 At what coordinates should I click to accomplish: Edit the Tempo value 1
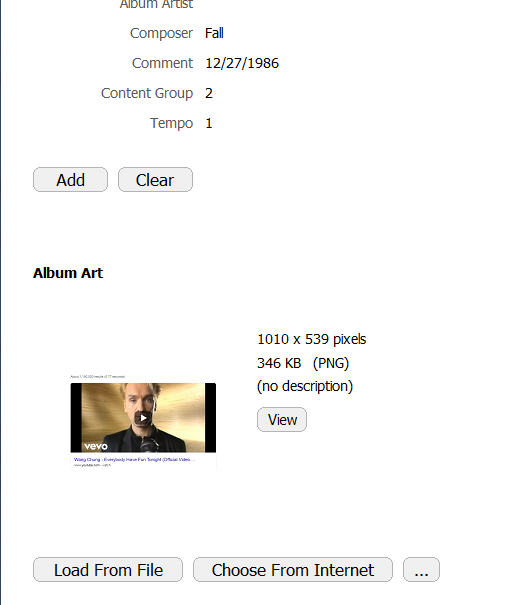tap(209, 123)
